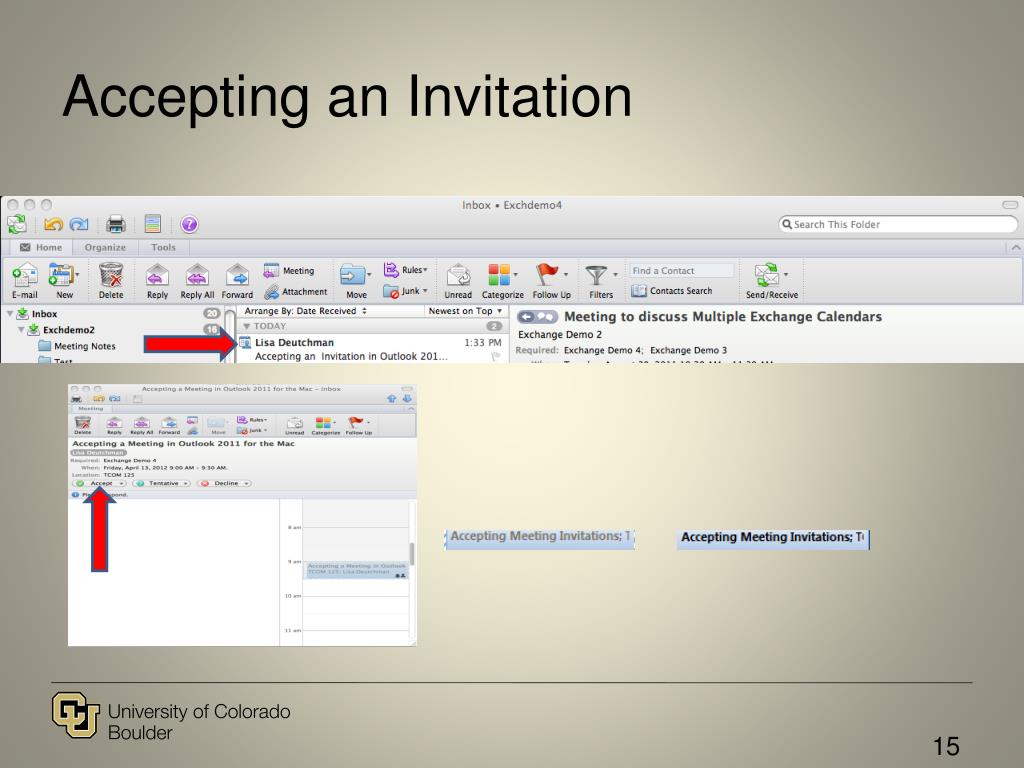Collapse the Inbox window ribbon chevron
Image resolution: width=1024 pixels, height=768 pixels.
coord(1016,248)
